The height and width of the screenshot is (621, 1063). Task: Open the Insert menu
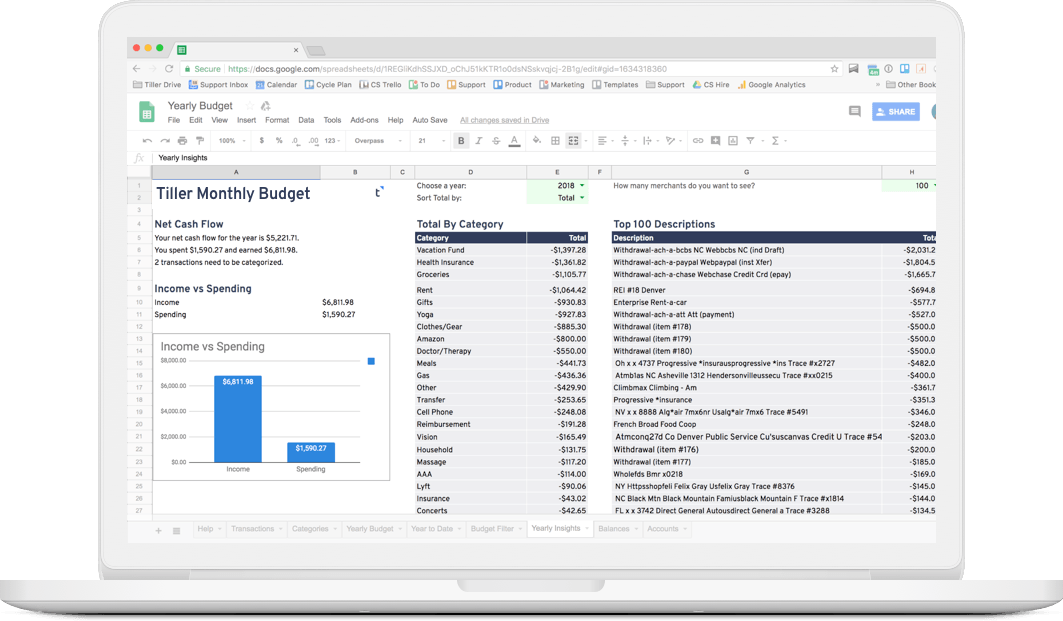[x=247, y=120]
